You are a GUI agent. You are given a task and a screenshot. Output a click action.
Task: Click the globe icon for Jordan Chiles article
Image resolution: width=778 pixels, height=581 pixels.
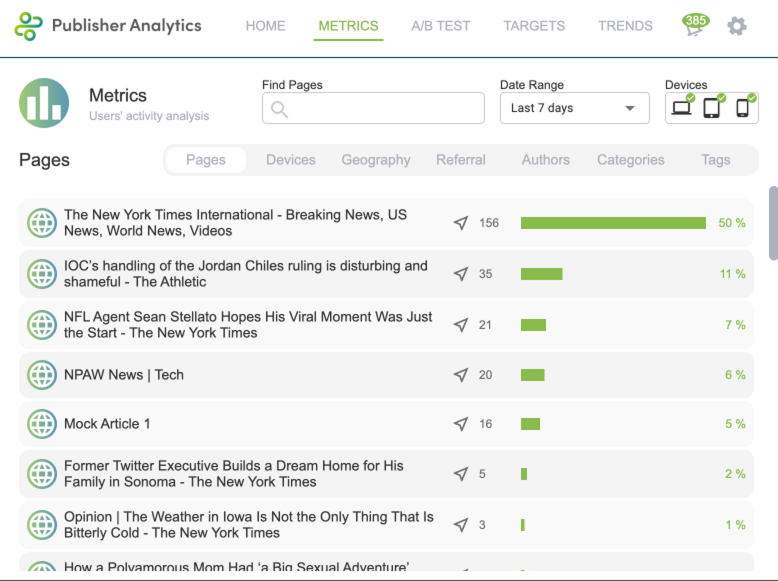pos(42,274)
